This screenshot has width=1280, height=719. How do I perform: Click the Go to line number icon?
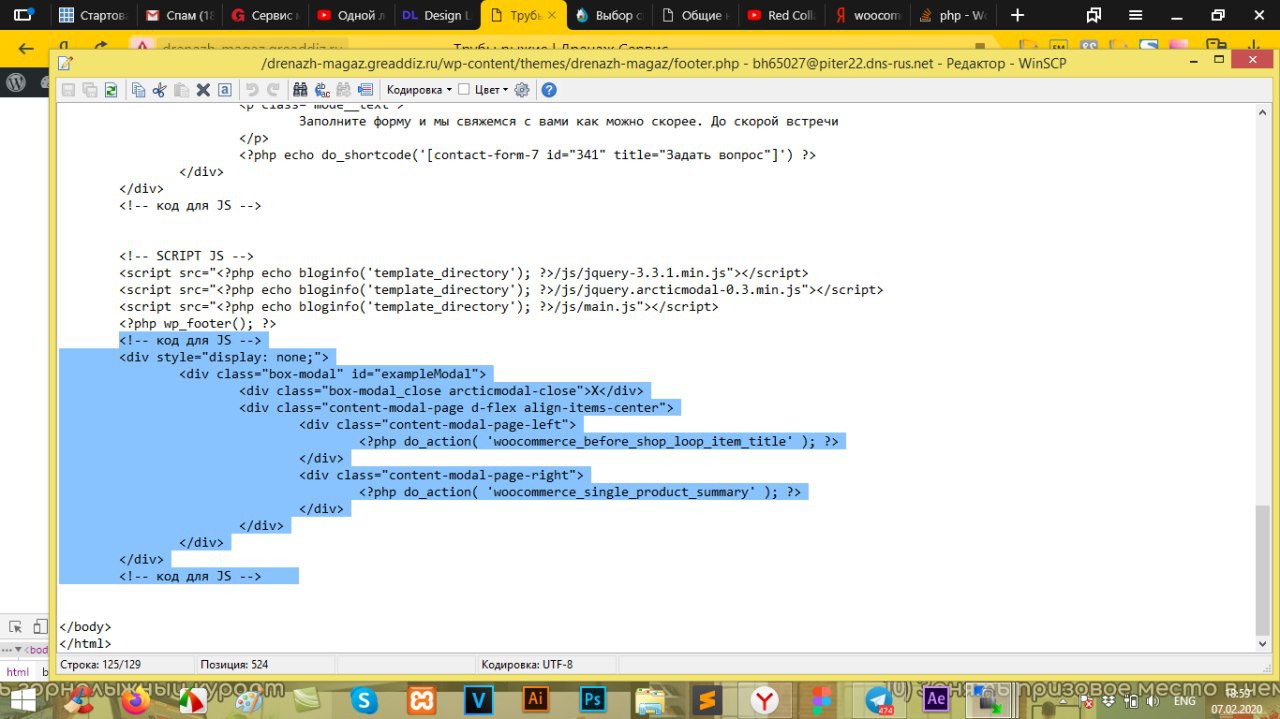point(365,90)
